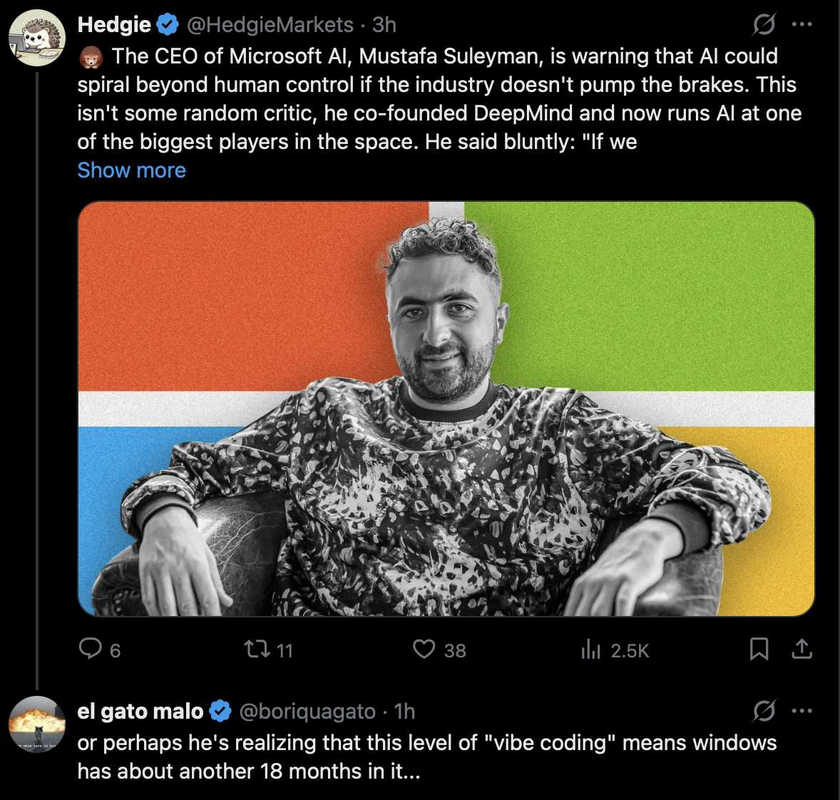Open more options on el gato malo's reply

802,712
